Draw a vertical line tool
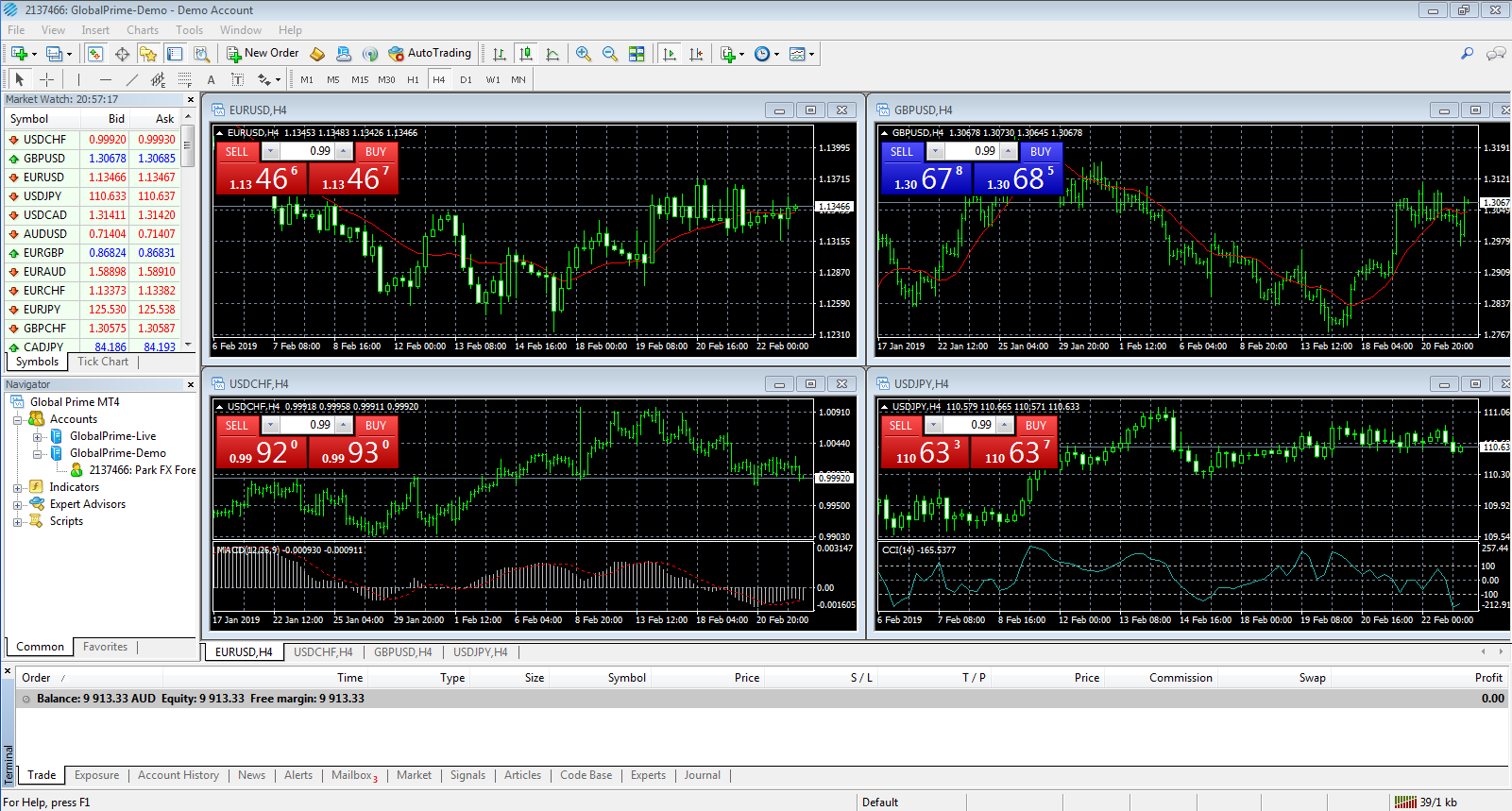This screenshot has height=811, width=1512. pos(78,79)
